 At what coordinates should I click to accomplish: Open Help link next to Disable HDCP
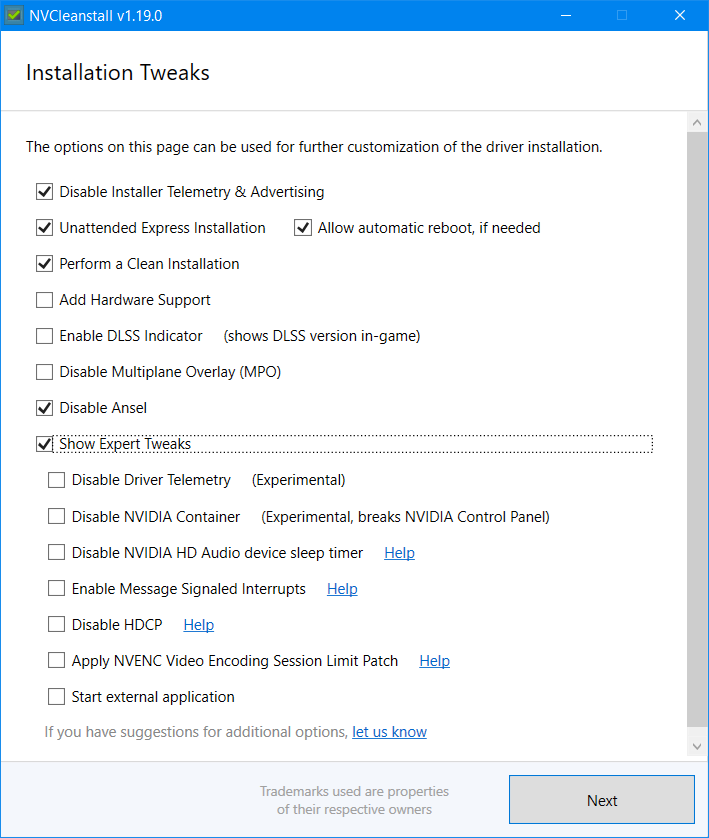click(198, 624)
